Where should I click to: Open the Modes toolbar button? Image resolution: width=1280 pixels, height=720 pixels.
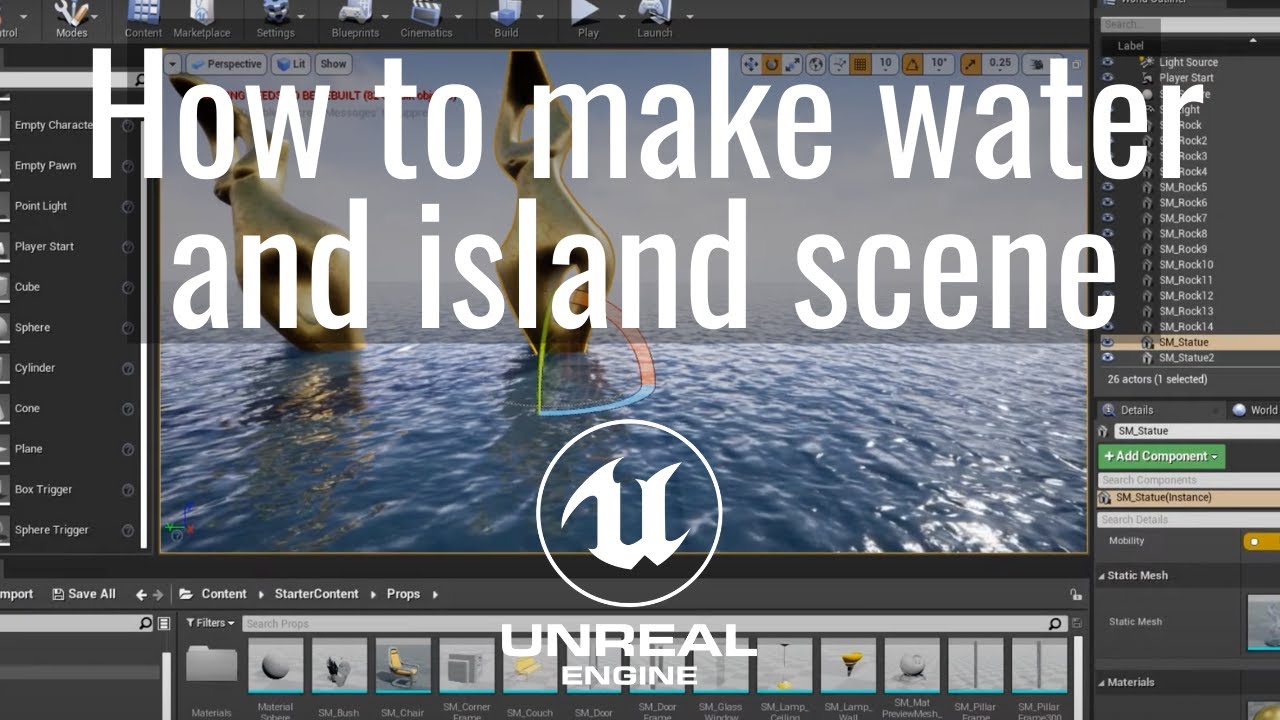tap(72, 19)
